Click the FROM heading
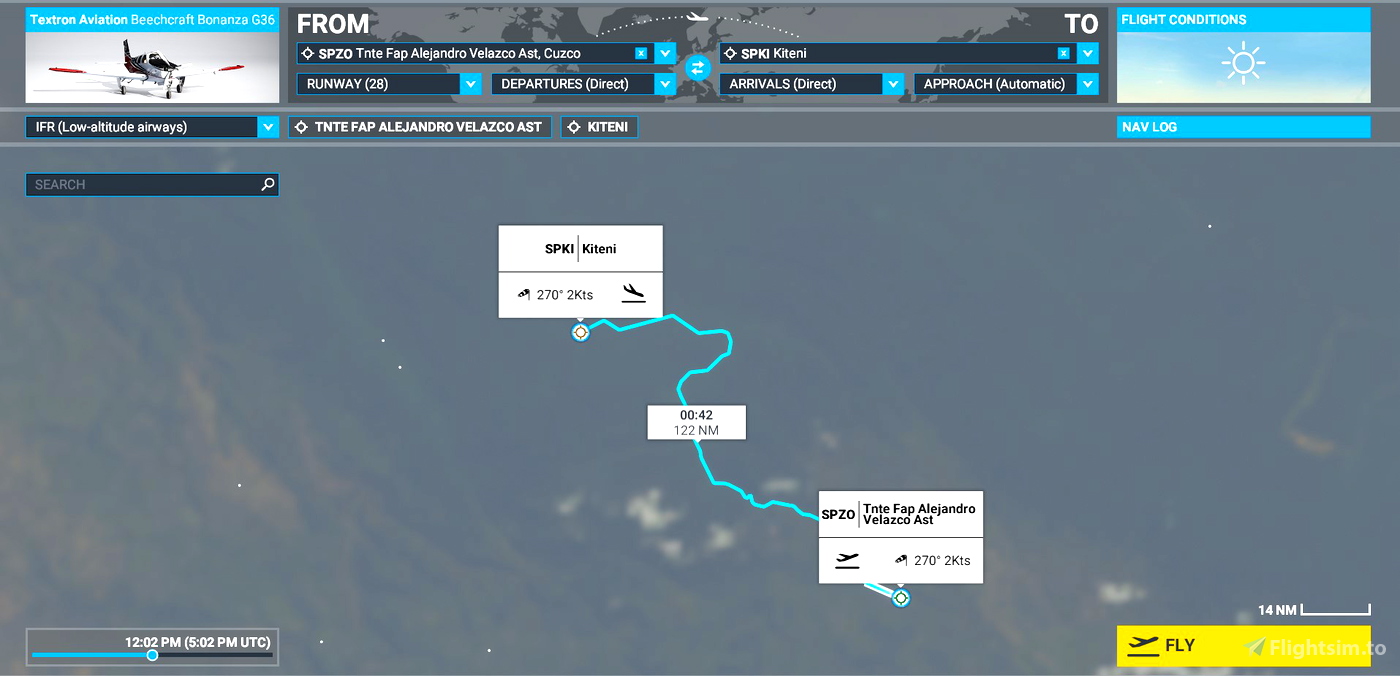Image resolution: width=1400 pixels, height=676 pixels. coord(333,24)
